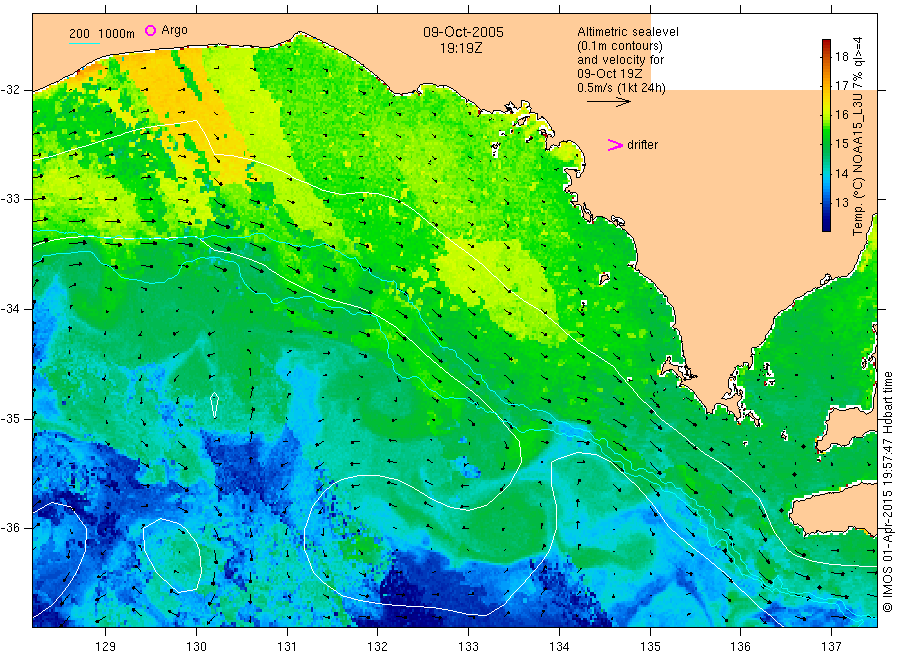Click the 'Argo' legend label
Image resolution: width=900 pixels, height=660 pixels.
pos(174,30)
